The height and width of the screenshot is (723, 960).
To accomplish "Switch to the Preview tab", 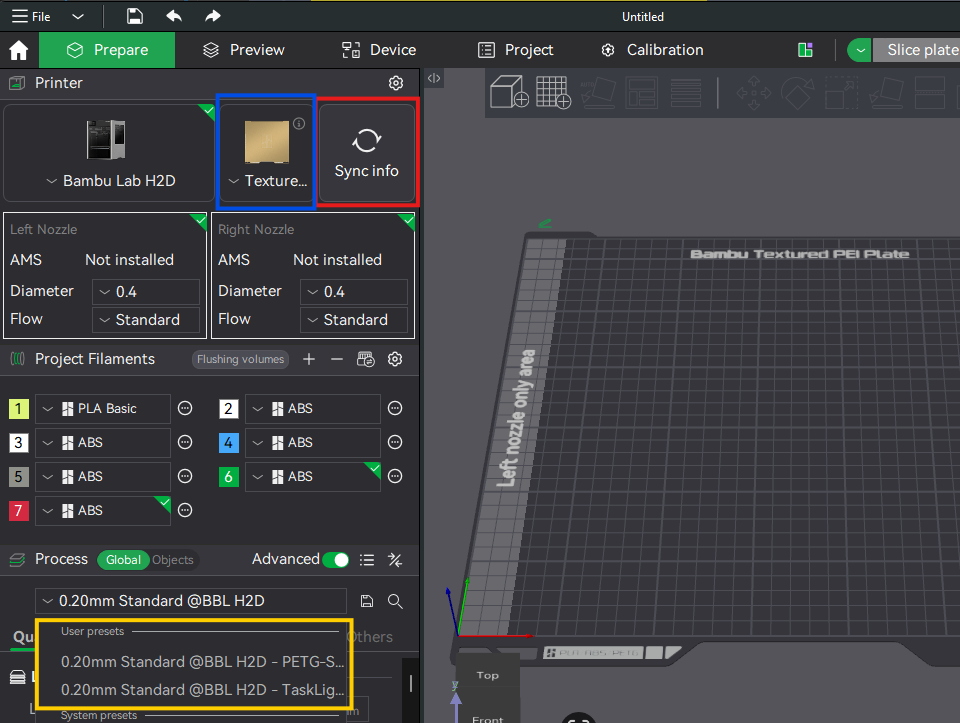I will (x=243, y=50).
